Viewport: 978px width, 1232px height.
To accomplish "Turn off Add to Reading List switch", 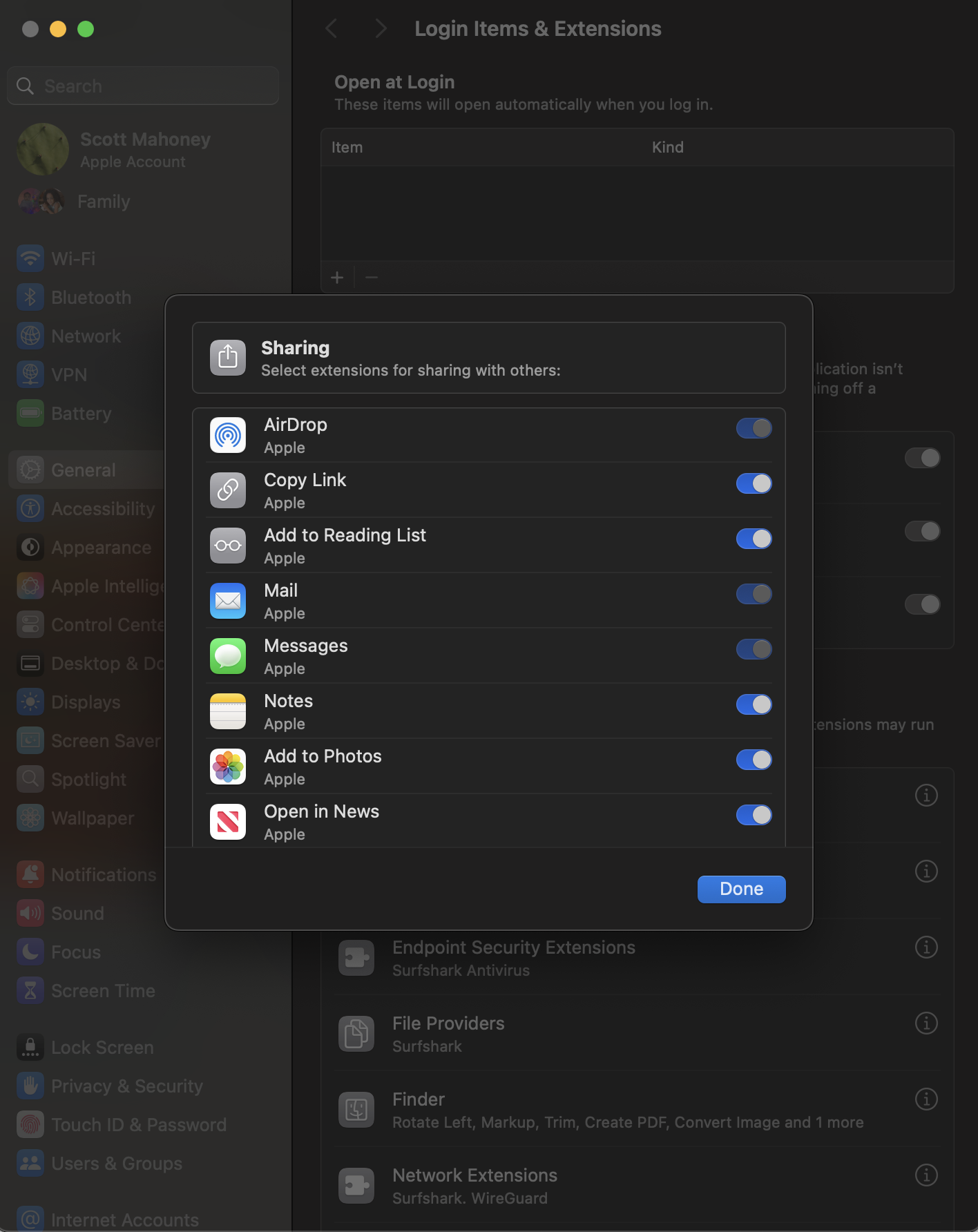I will [754, 539].
